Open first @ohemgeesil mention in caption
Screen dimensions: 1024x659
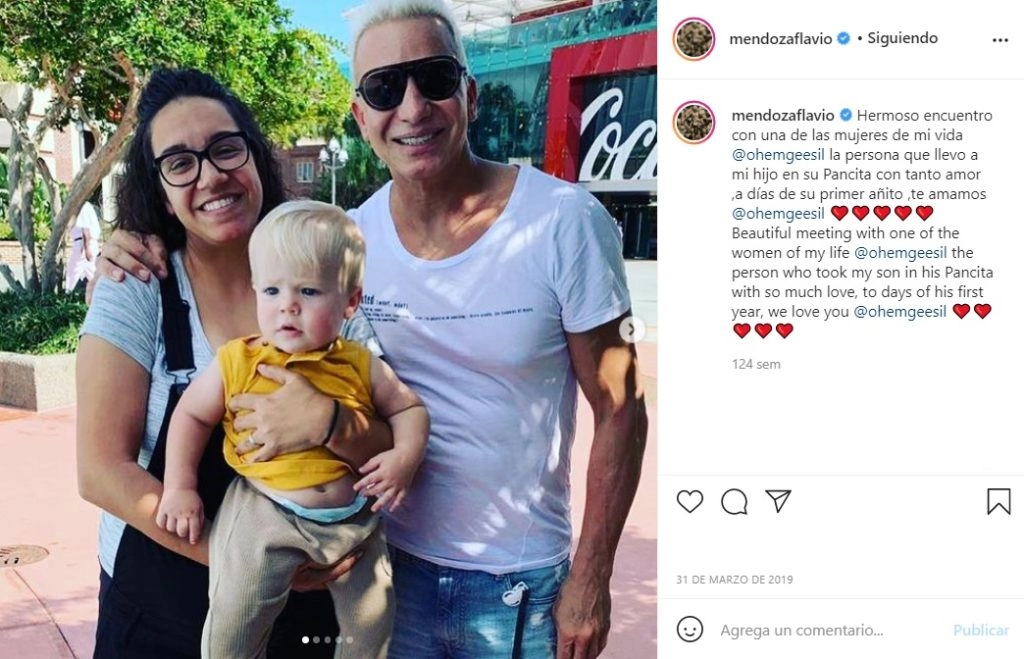pos(778,155)
